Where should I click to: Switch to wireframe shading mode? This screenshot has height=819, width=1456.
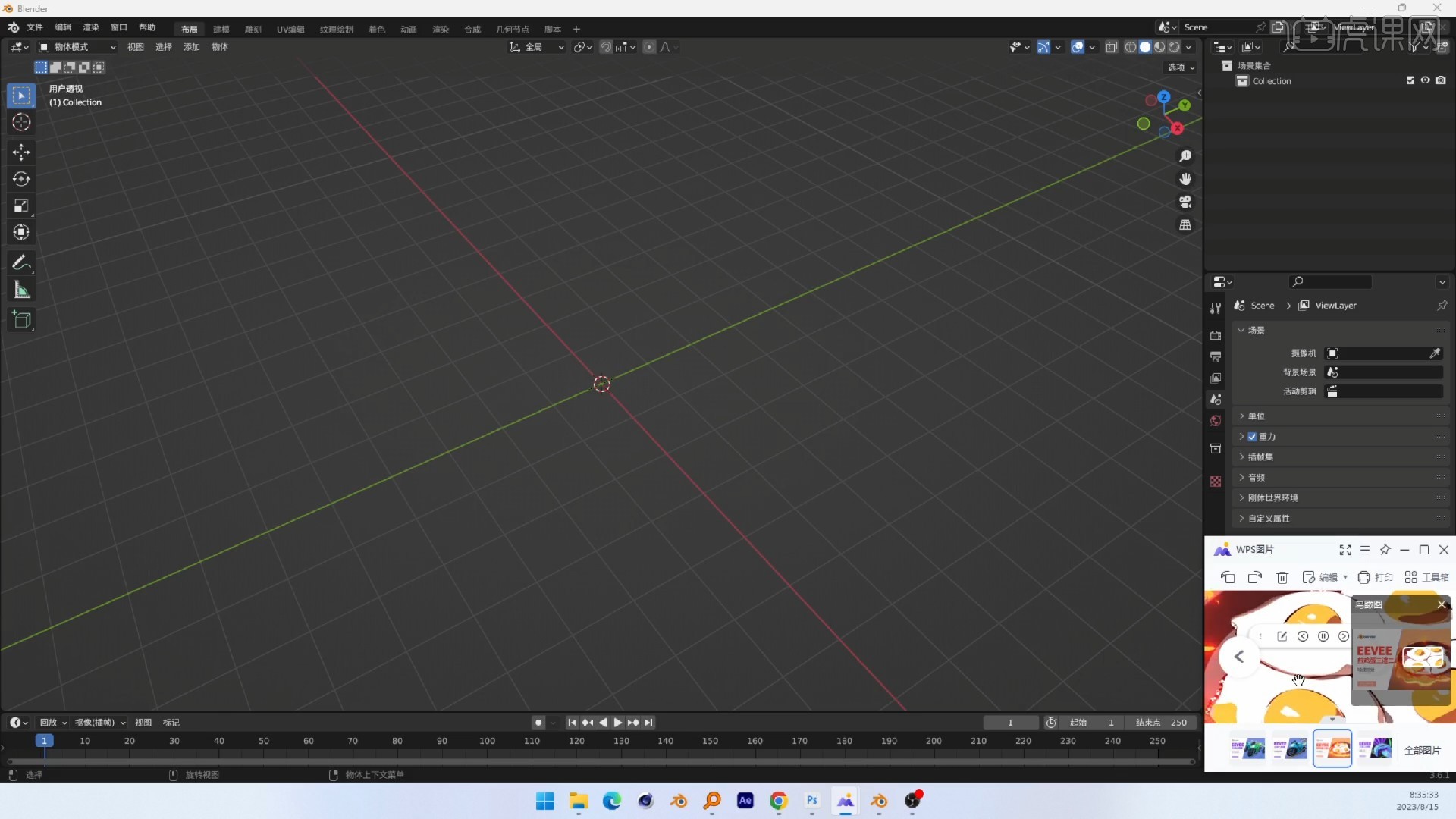pyautogui.click(x=1131, y=47)
